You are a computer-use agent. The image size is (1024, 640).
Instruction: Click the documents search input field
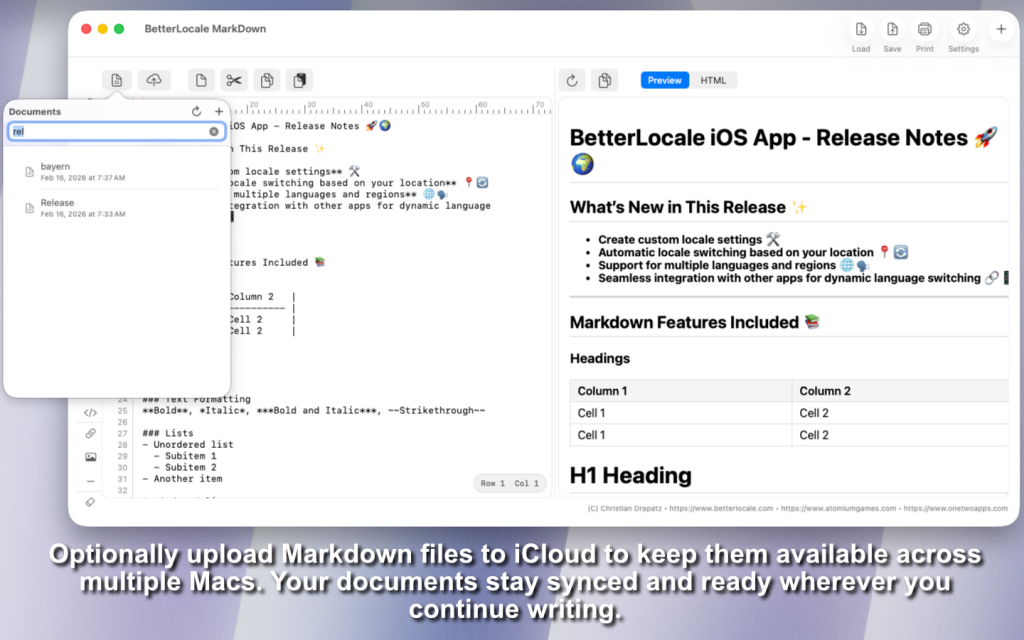pyautogui.click(x=110, y=131)
